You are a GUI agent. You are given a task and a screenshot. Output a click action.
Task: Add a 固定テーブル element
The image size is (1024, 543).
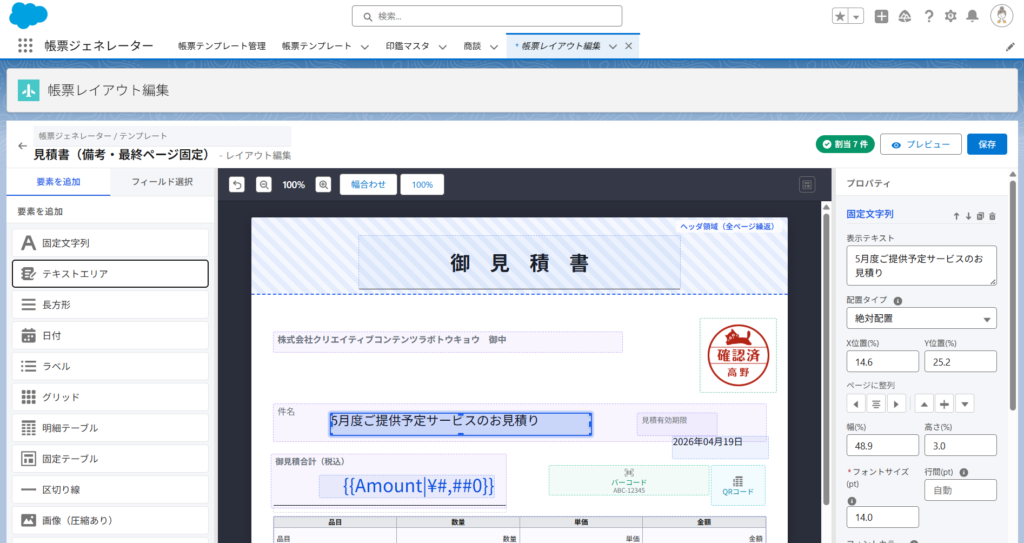[110, 459]
